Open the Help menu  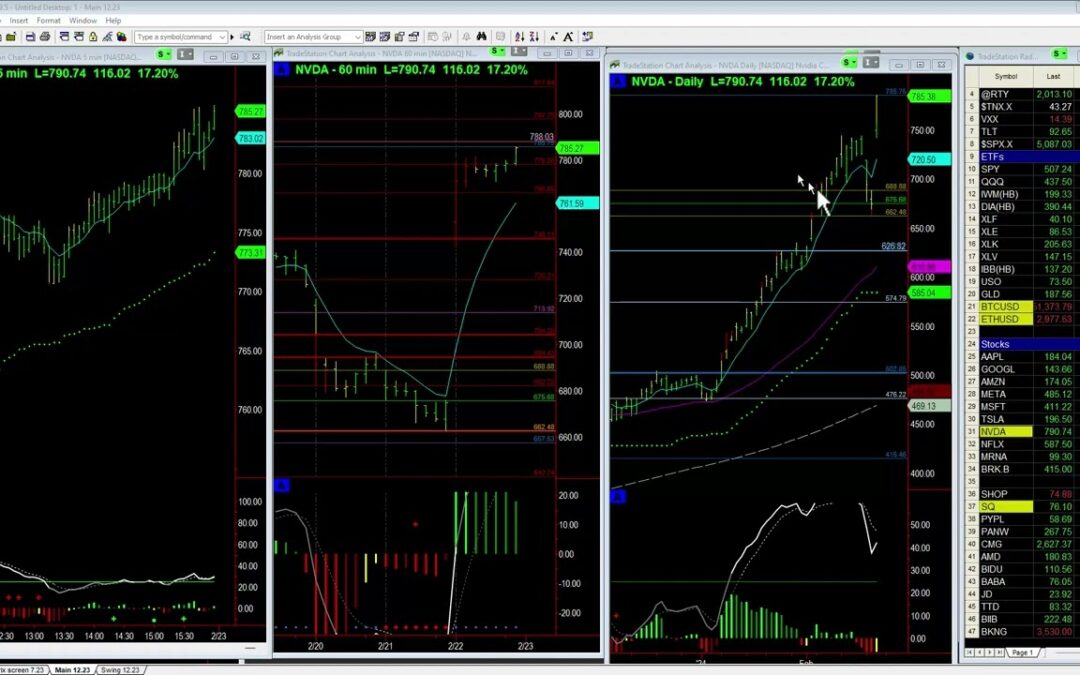pyautogui.click(x=114, y=21)
